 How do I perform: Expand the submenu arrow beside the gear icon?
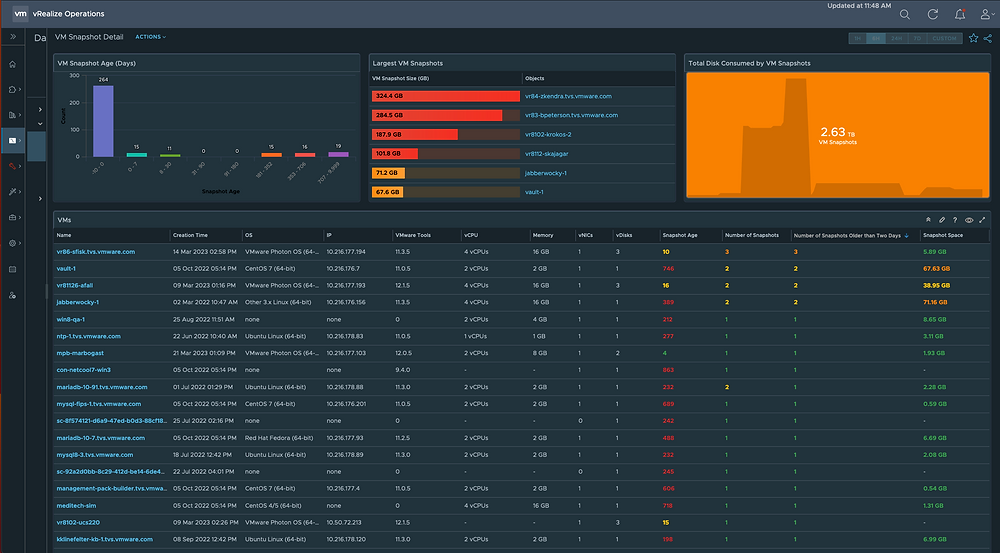pyautogui.click(x=20, y=243)
